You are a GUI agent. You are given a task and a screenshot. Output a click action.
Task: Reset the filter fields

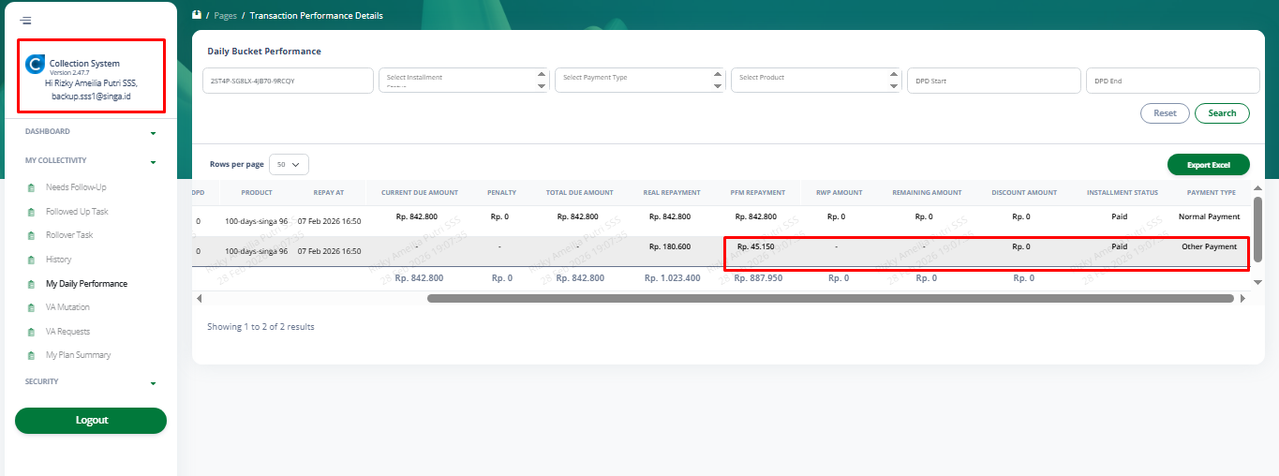point(1165,113)
